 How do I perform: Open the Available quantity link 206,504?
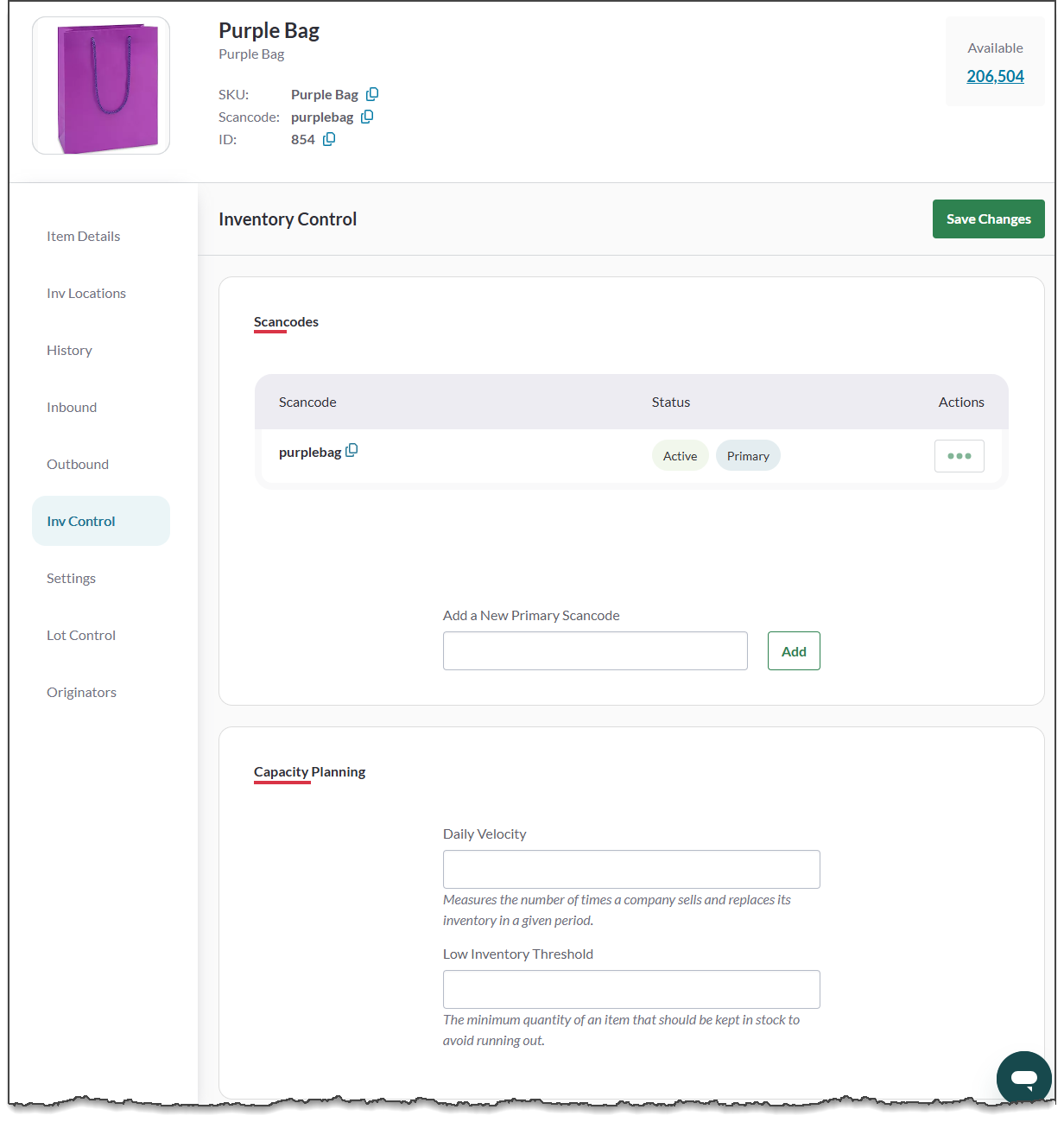point(995,76)
